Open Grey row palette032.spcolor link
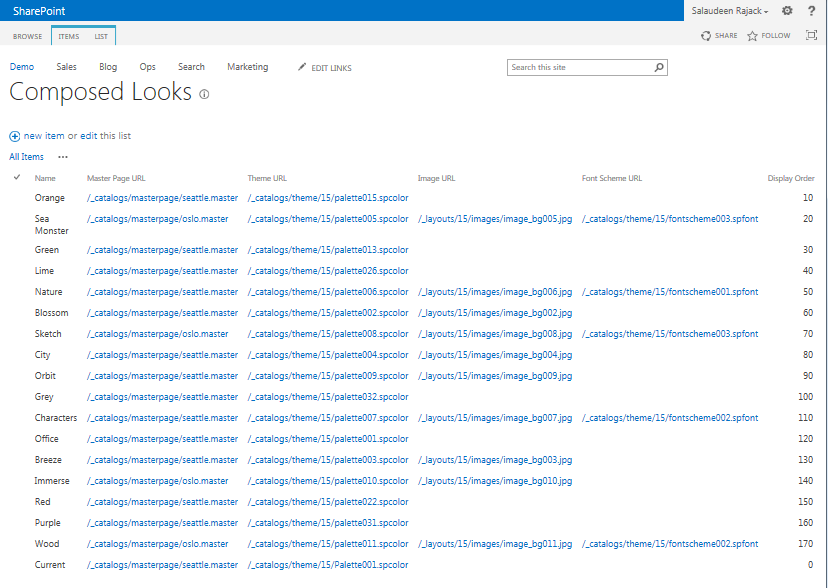This screenshot has height=588, width=828. pos(328,397)
